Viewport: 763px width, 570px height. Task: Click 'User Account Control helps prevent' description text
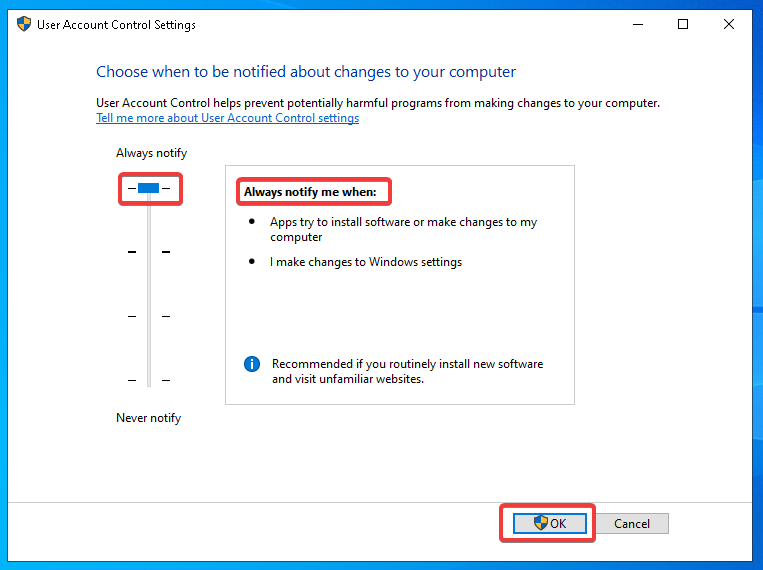378,103
